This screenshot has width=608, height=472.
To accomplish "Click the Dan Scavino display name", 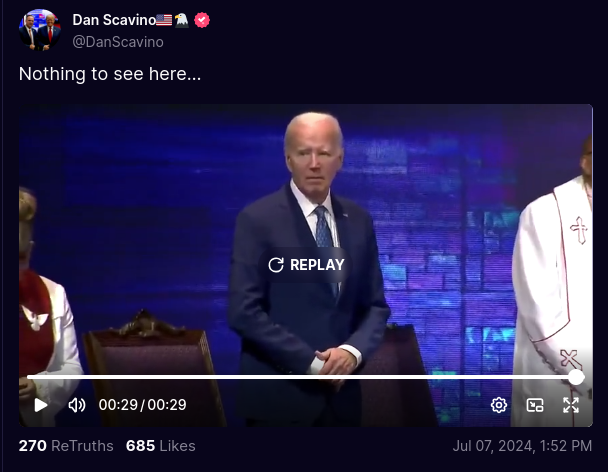I will 114,20.
